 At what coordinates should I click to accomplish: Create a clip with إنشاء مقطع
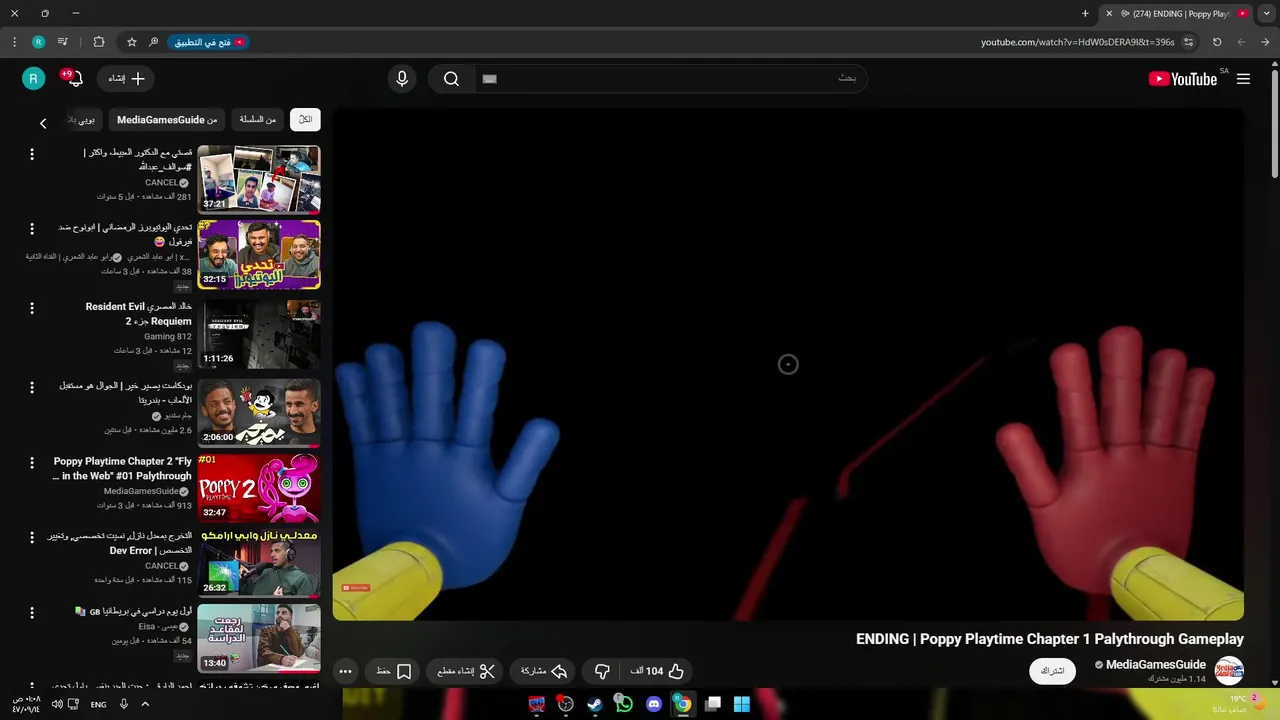coord(465,671)
